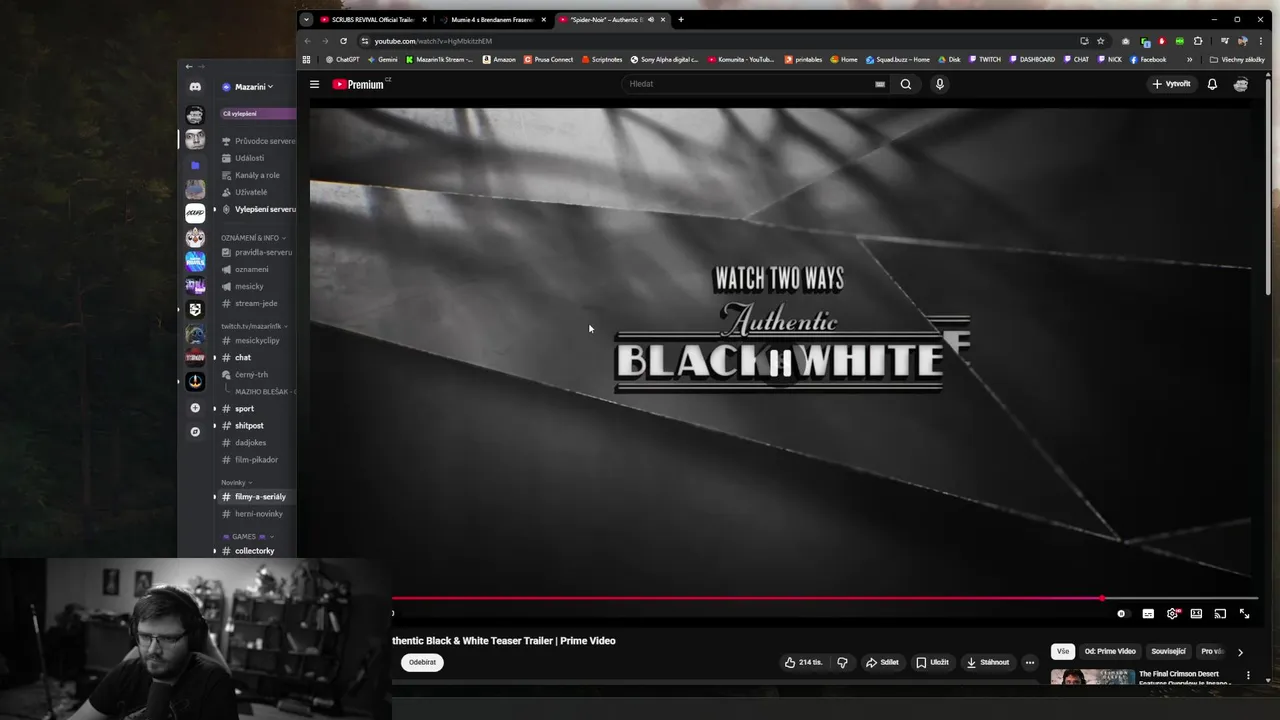Open The Final Crimson Desert video thumbnail
Image resolution: width=1280 pixels, height=720 pixels.
[x=1092, y=677]
